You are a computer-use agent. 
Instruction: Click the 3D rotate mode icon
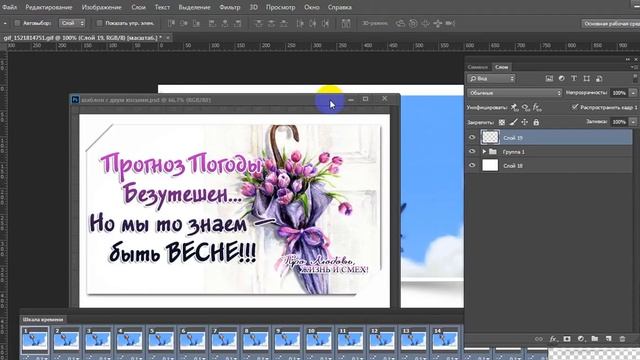coord(400,23)
